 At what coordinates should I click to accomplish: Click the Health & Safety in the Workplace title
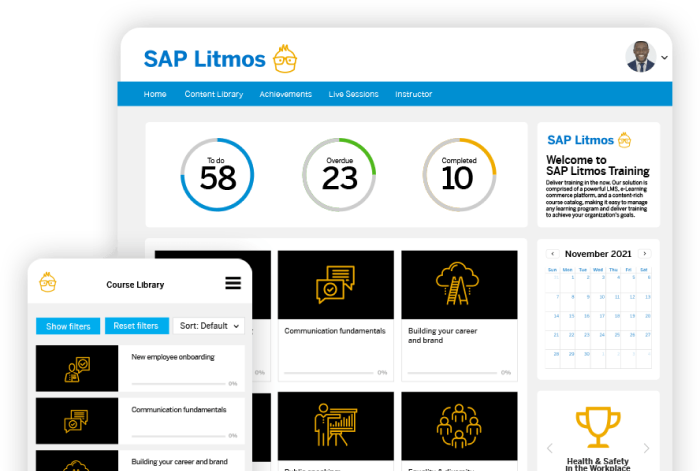pos(598,464)
